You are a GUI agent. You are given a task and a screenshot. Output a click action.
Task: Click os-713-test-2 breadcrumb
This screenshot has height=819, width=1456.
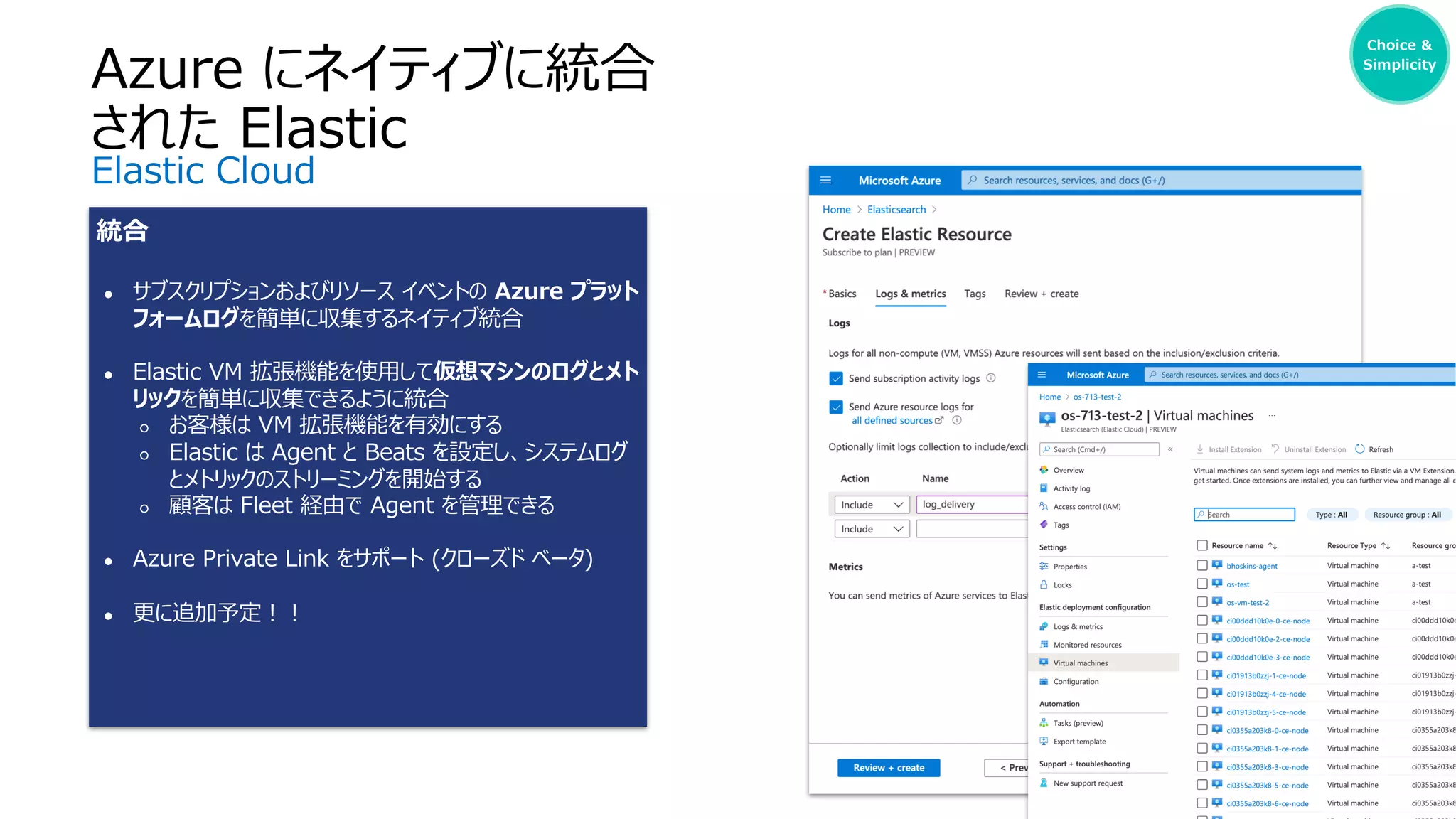coord(1097,397)
